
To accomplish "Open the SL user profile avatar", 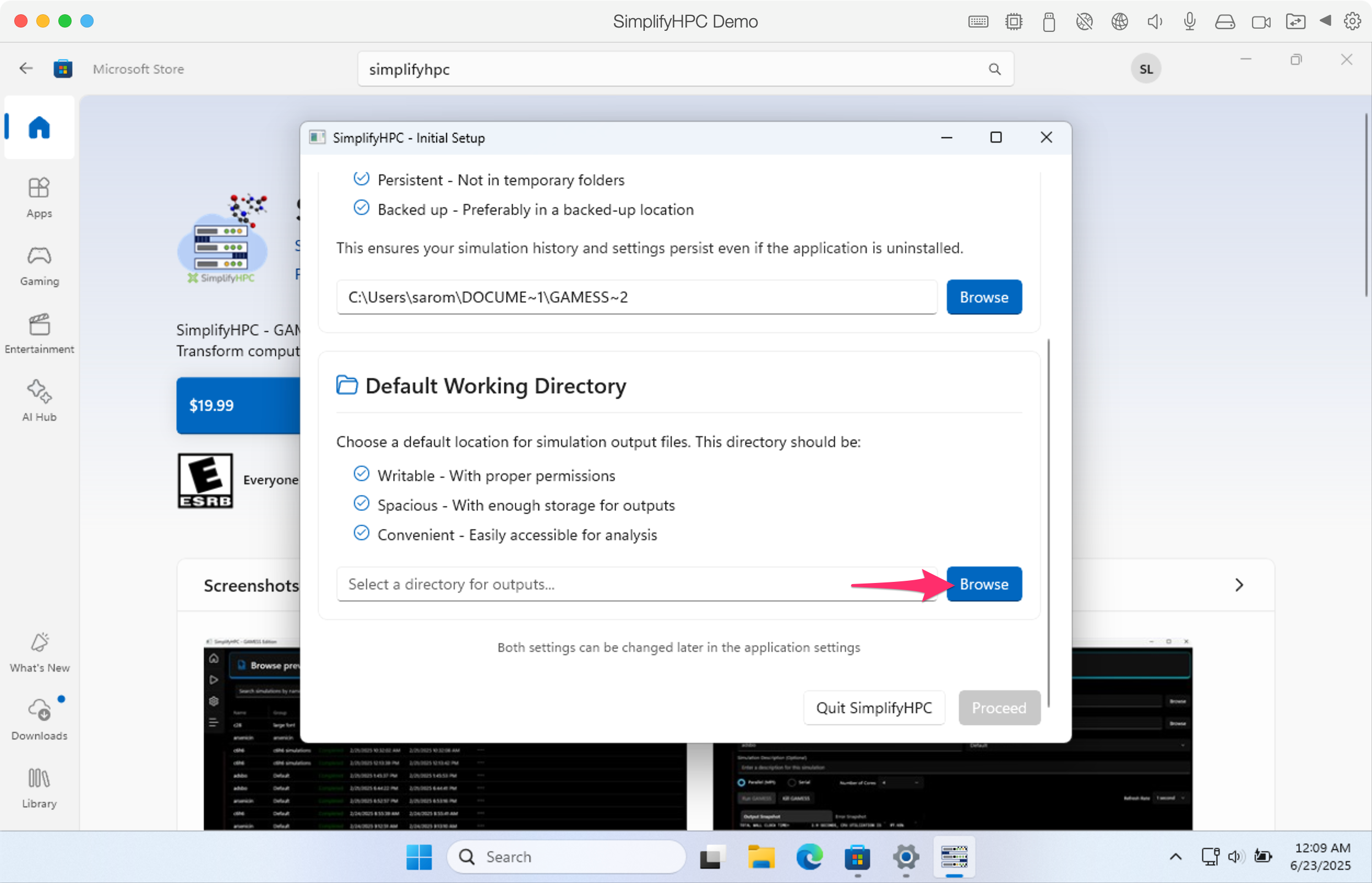I will [x=1145, y=69].
